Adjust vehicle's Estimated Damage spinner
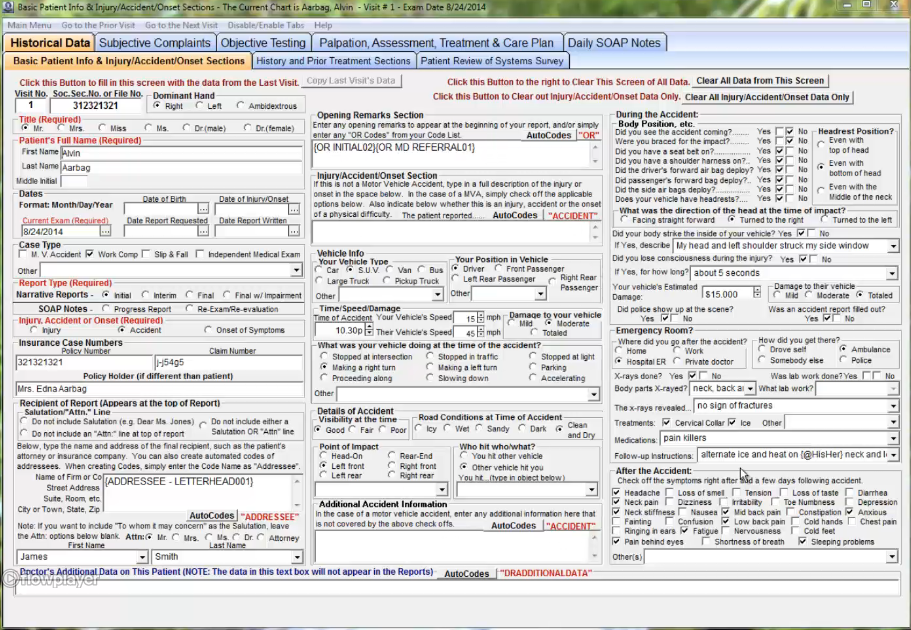The image size is (911, 630). tap(756, 293)
